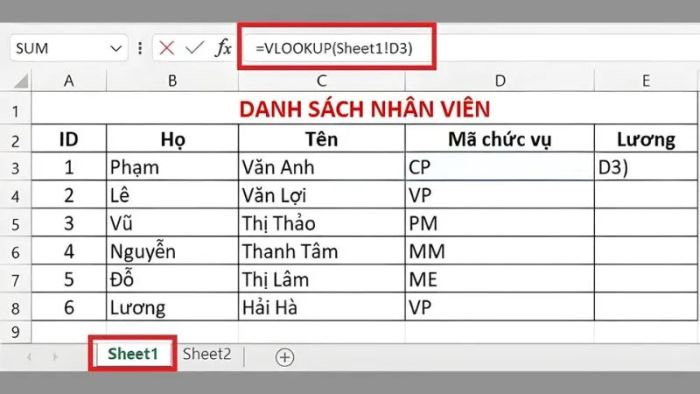
Task: Select column E header
Action: tap(646, 81)
